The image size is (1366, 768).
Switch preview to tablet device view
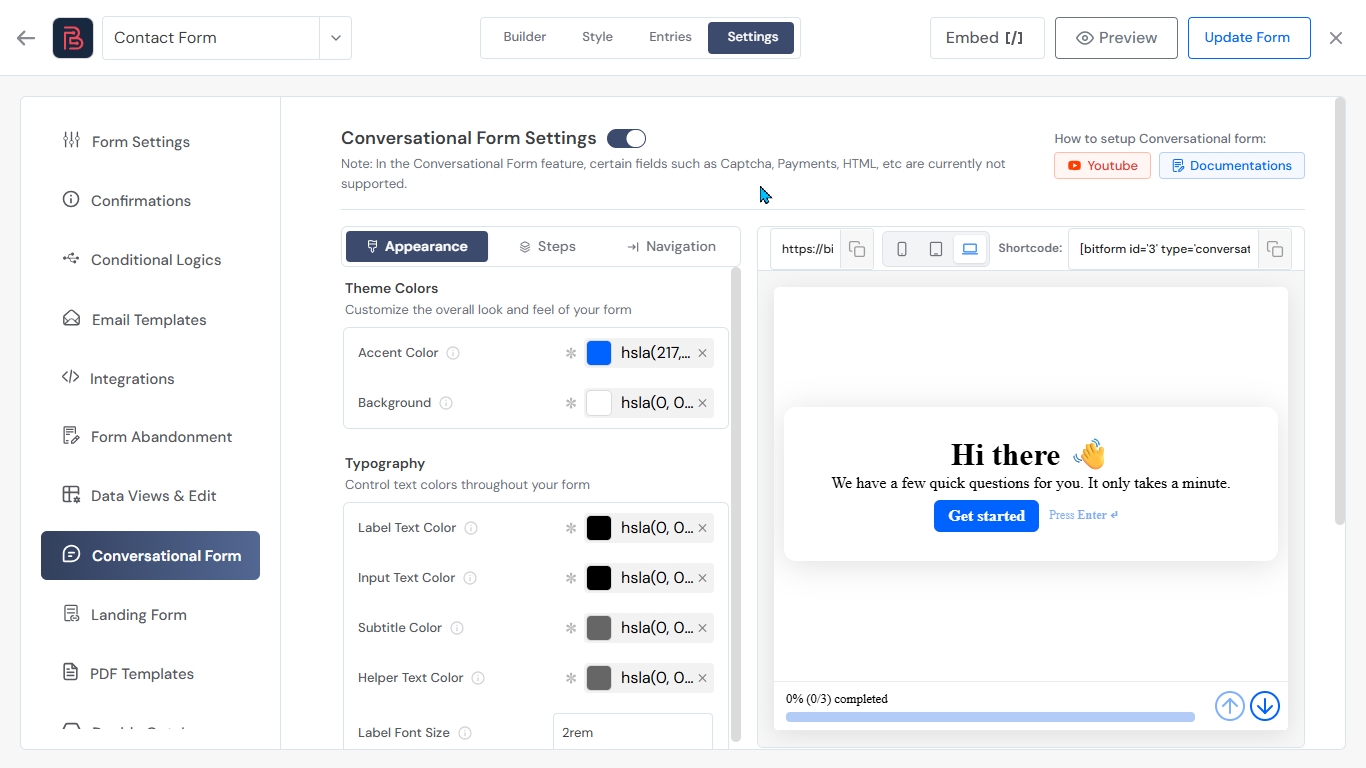tap(936, 249)
